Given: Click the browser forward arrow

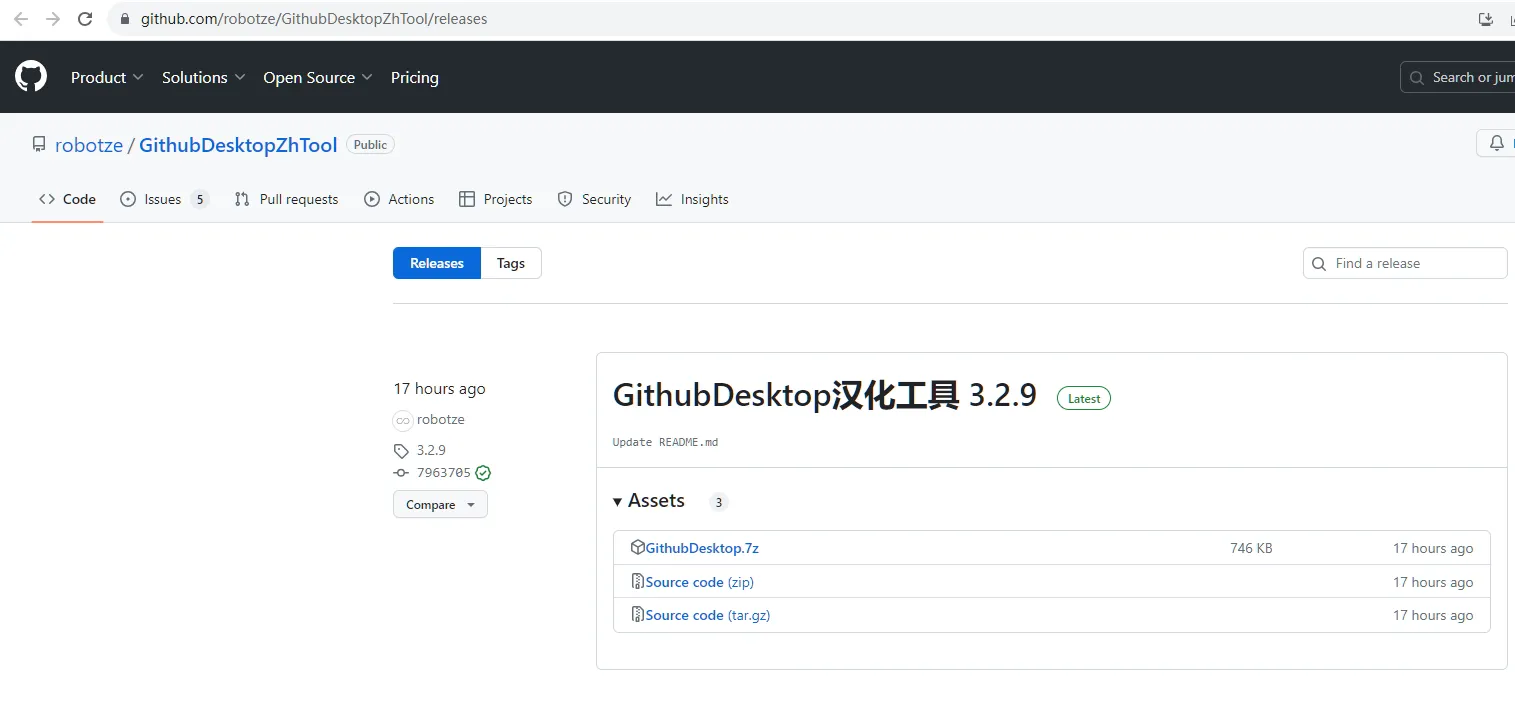Looking at the screenshot, I should (53, 19).
